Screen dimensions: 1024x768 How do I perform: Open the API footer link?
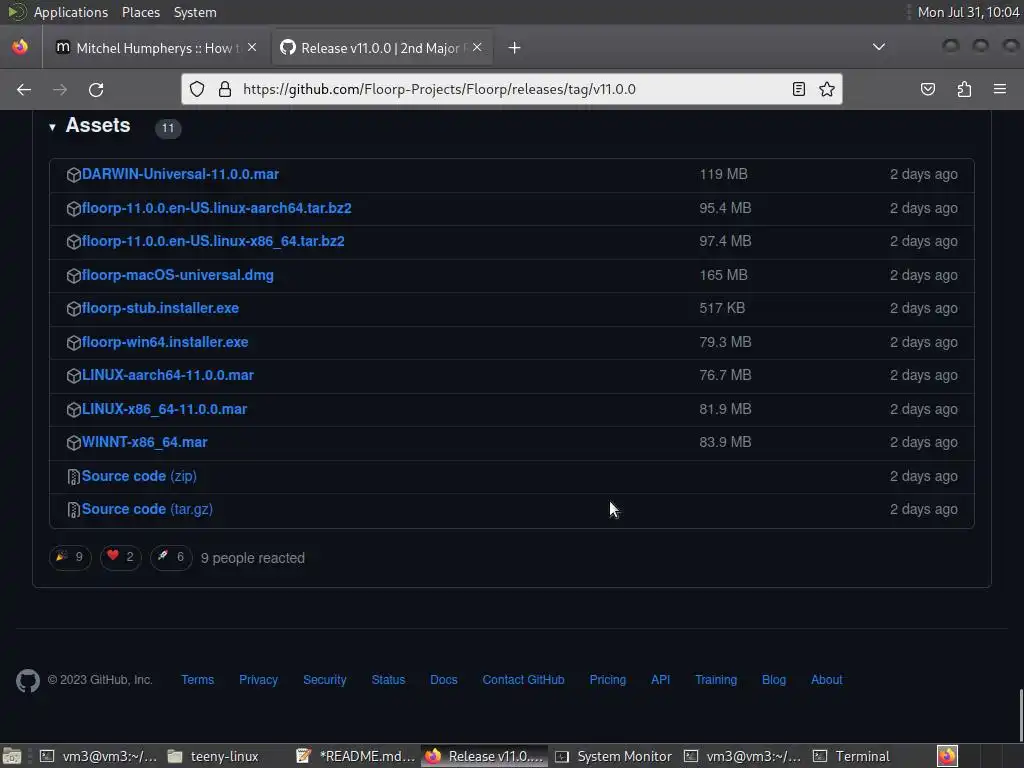coord(660,680)
